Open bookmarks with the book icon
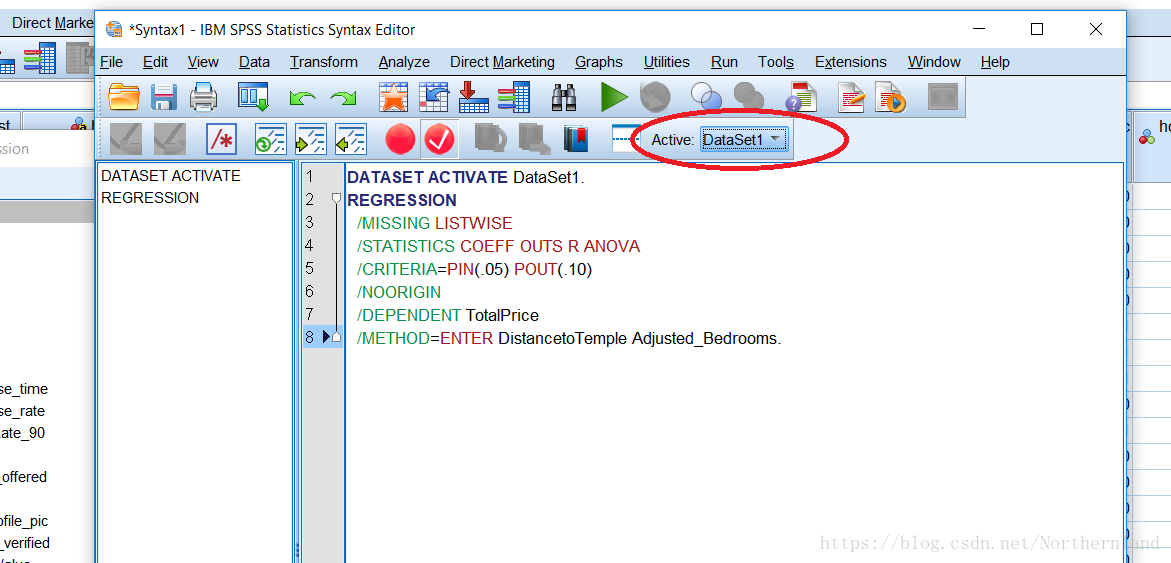The height and width of the screenshot is (563, 1171). pos(576,139)
